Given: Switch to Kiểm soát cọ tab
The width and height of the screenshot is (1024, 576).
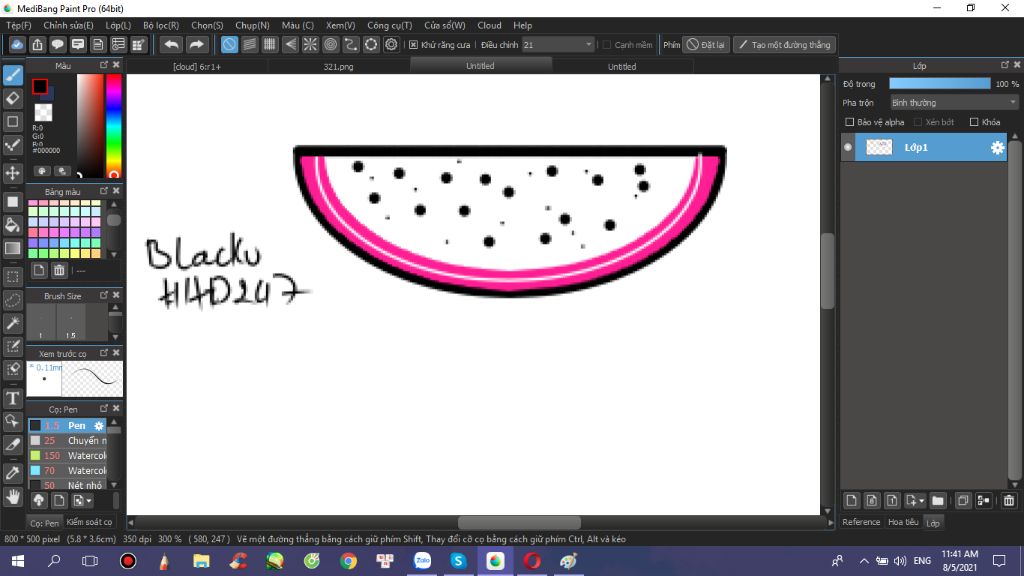Looking at the screenshot, I should [89, 522].
